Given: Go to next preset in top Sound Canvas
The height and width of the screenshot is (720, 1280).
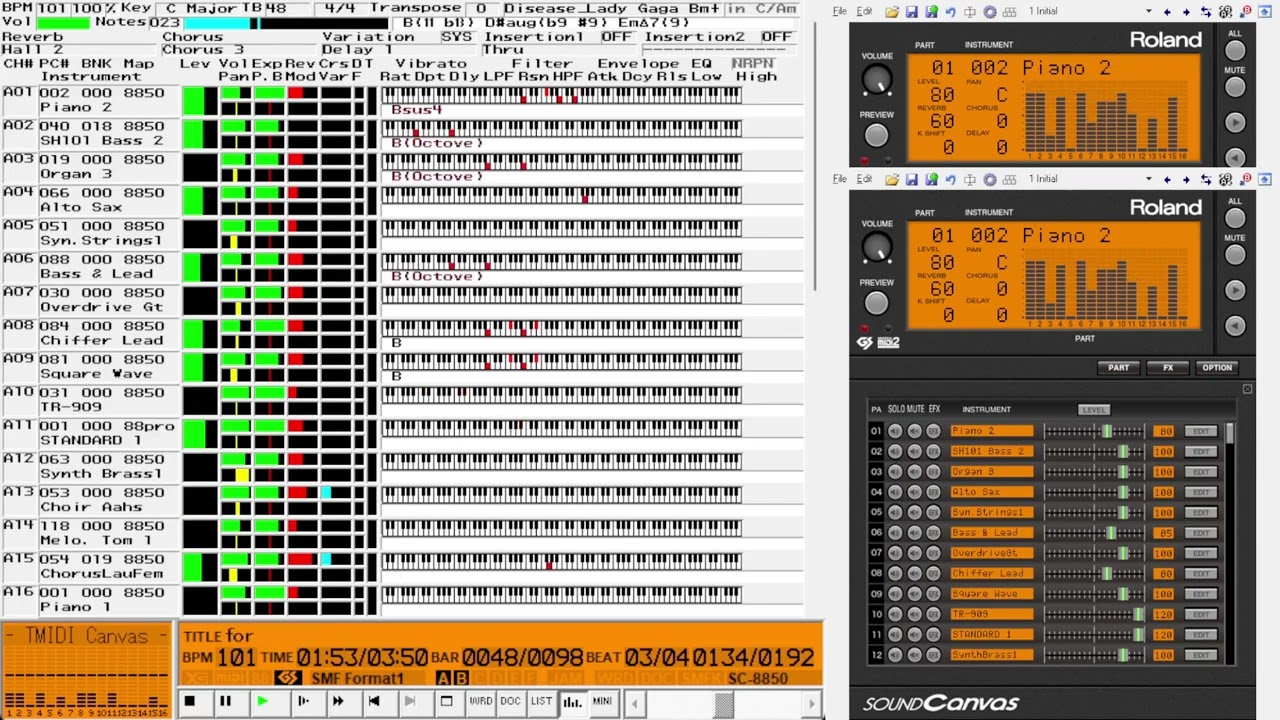Looking at the screenshot, I should coord(1187,12).
